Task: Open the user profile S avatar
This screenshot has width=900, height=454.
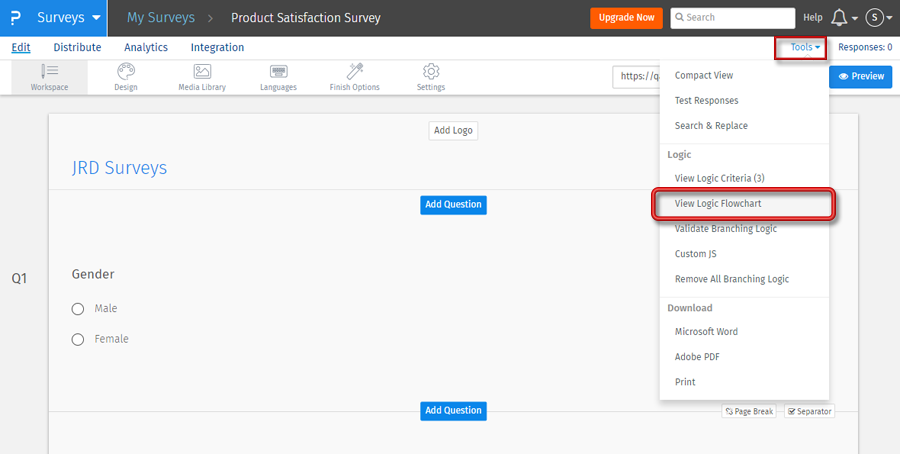Action: [x=875, y=18]
